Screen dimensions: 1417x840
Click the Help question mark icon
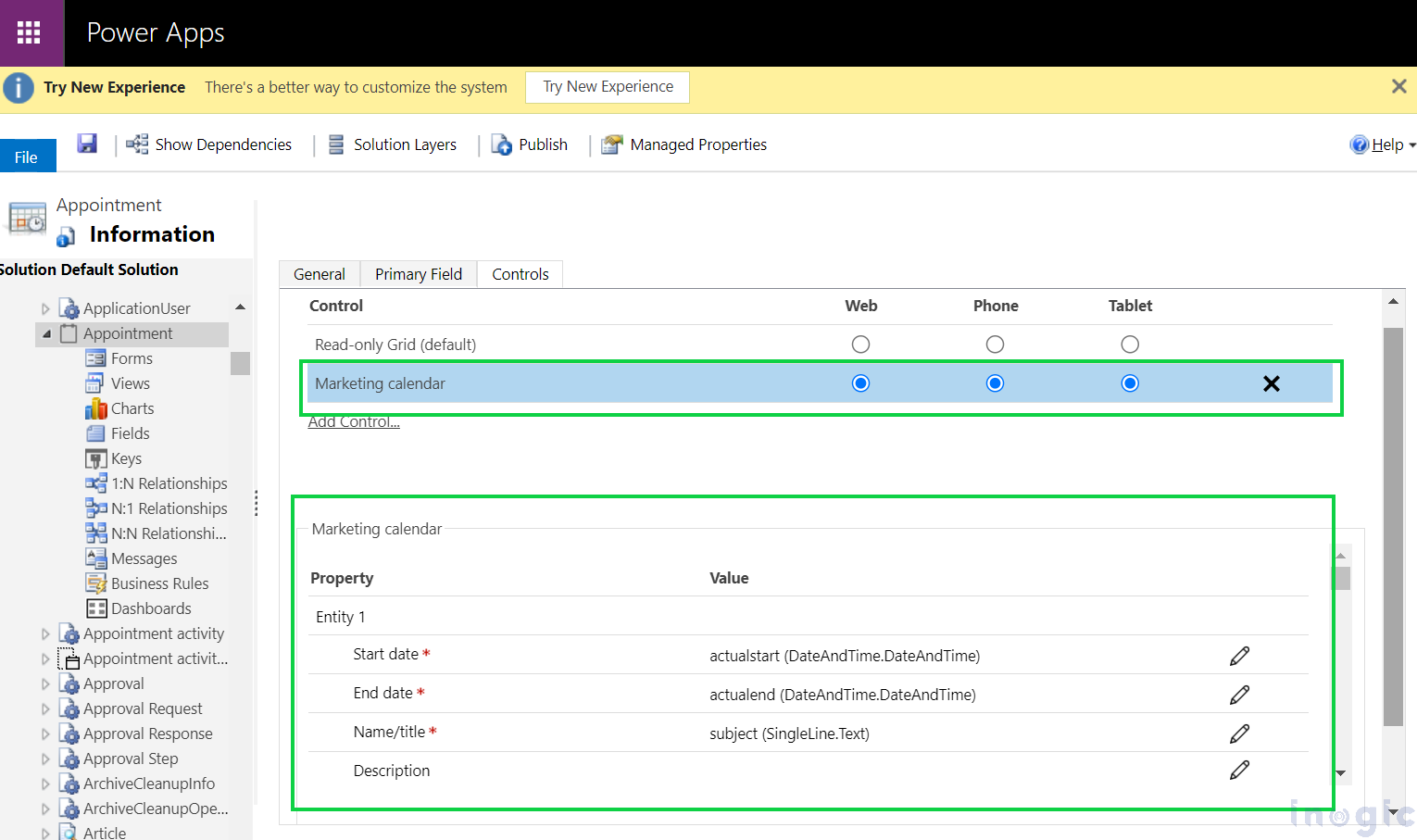coord(1360,144)
